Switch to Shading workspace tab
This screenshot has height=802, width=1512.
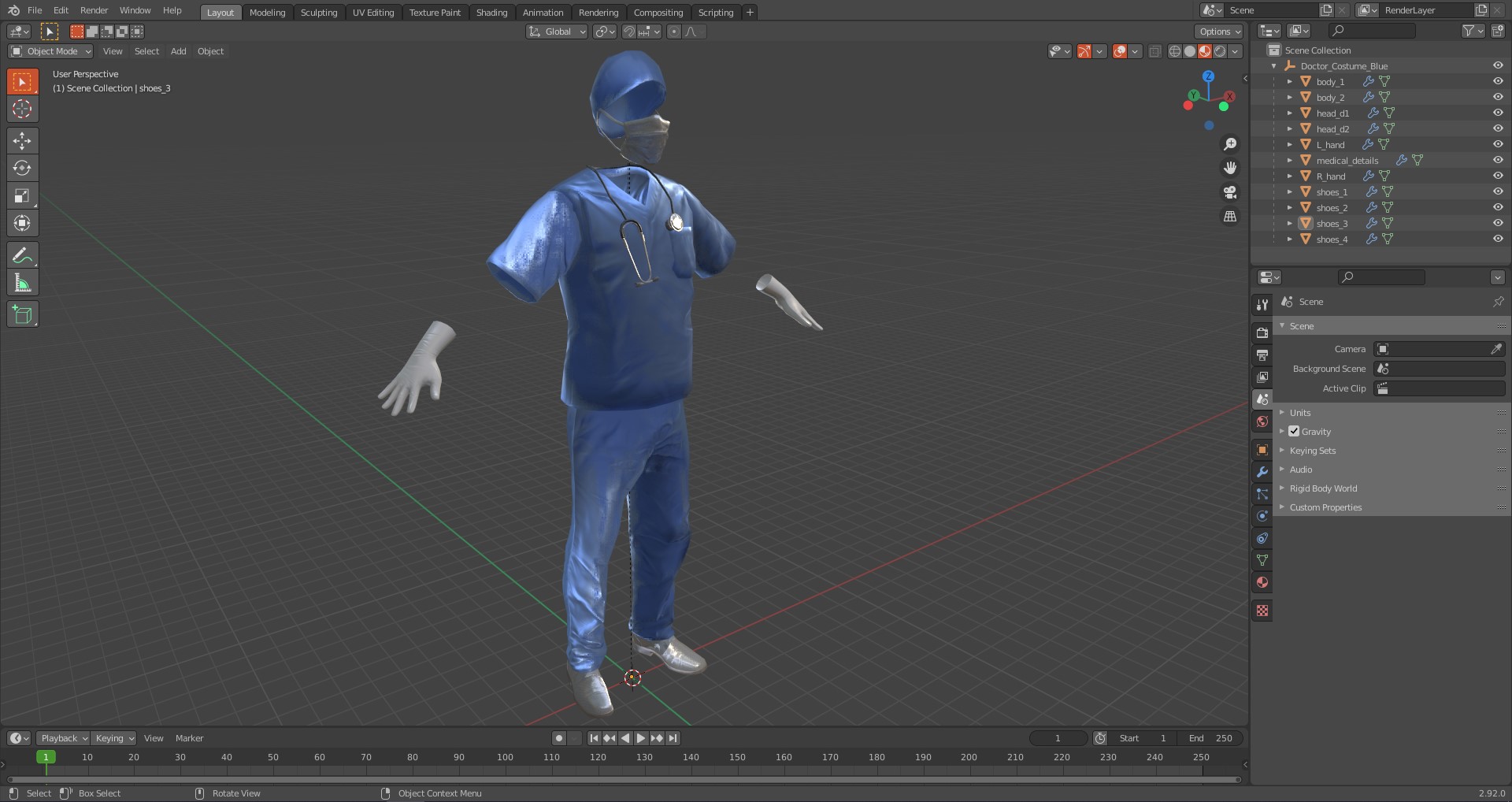(491, 12)
